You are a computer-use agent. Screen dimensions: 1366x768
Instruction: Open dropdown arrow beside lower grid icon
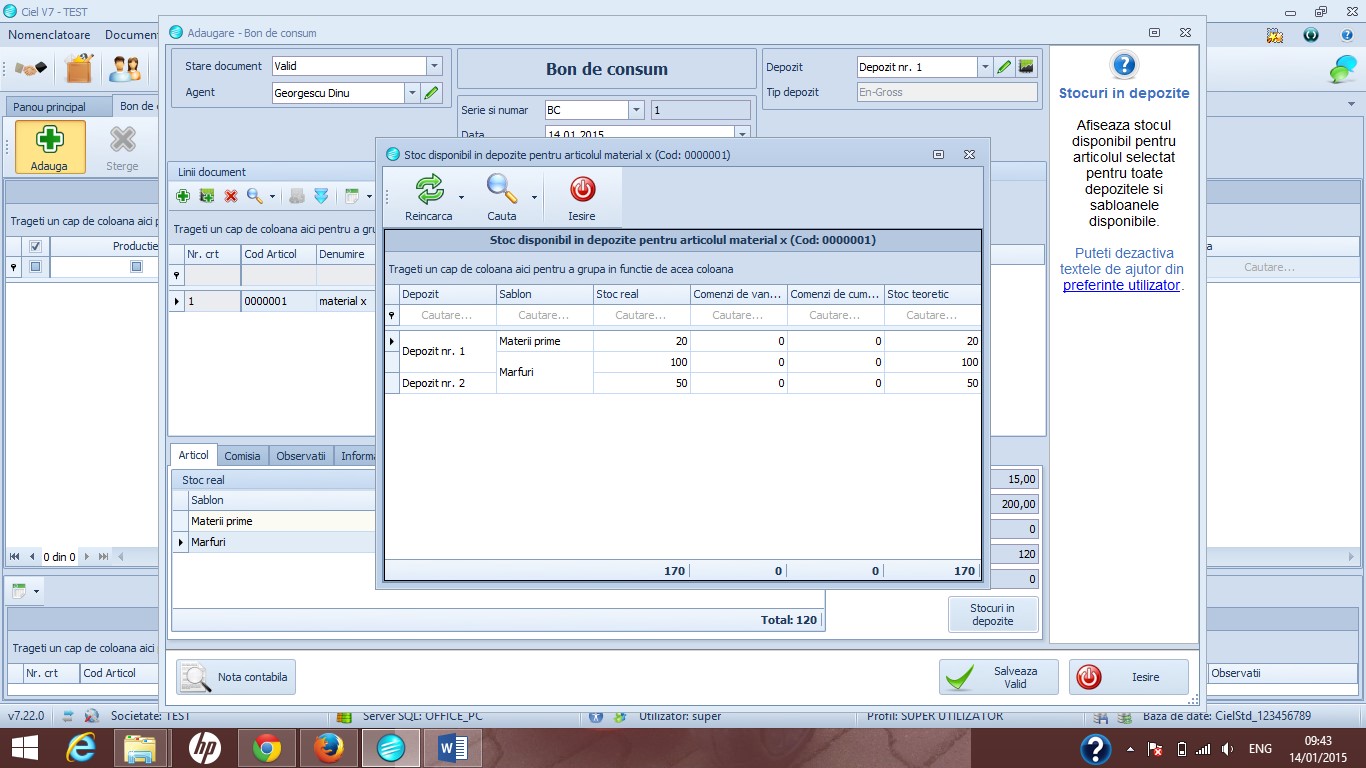(37, 591)
